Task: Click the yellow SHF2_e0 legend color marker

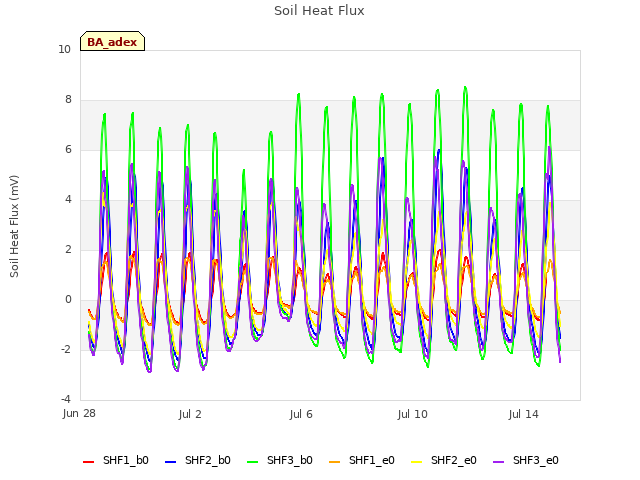Action: point(417,462)
